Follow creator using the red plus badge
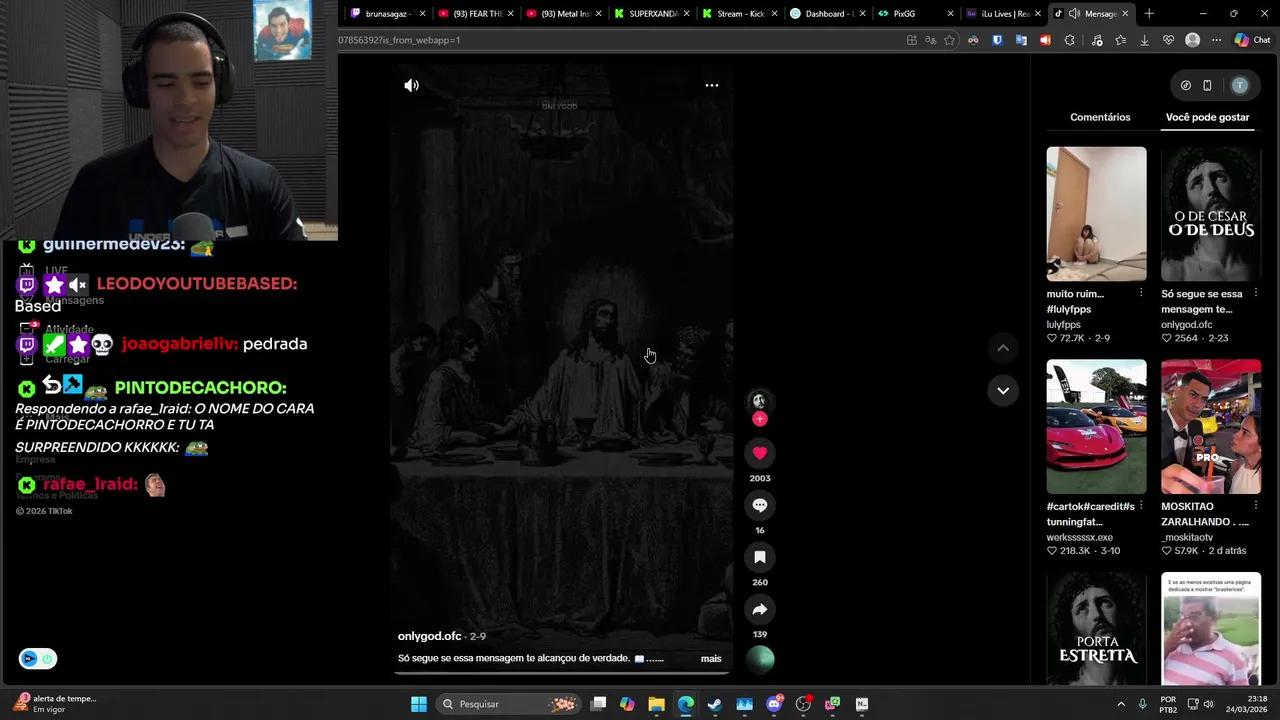 pos(760,419)
